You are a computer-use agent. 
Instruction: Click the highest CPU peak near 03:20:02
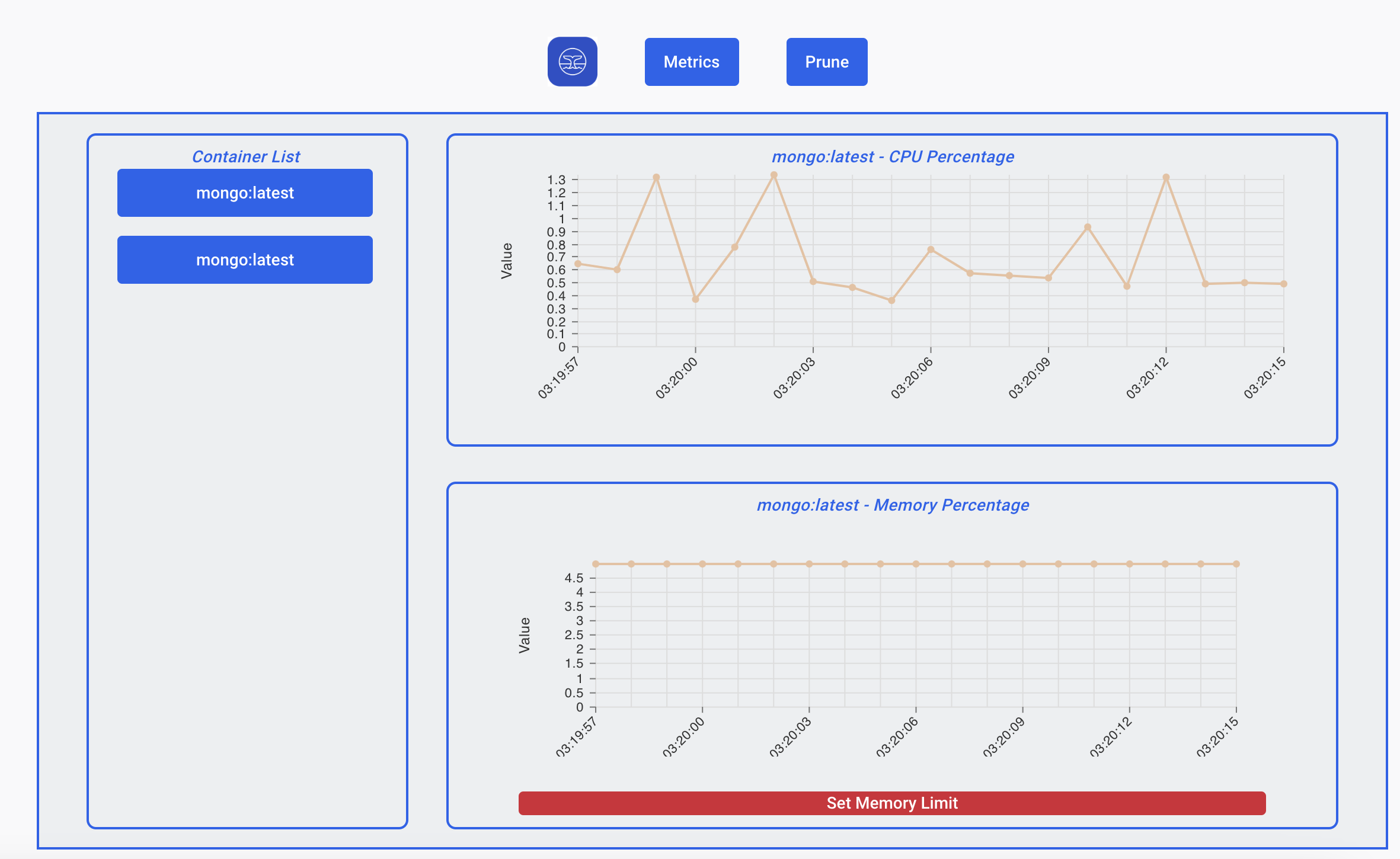click(x=773, y=175)
